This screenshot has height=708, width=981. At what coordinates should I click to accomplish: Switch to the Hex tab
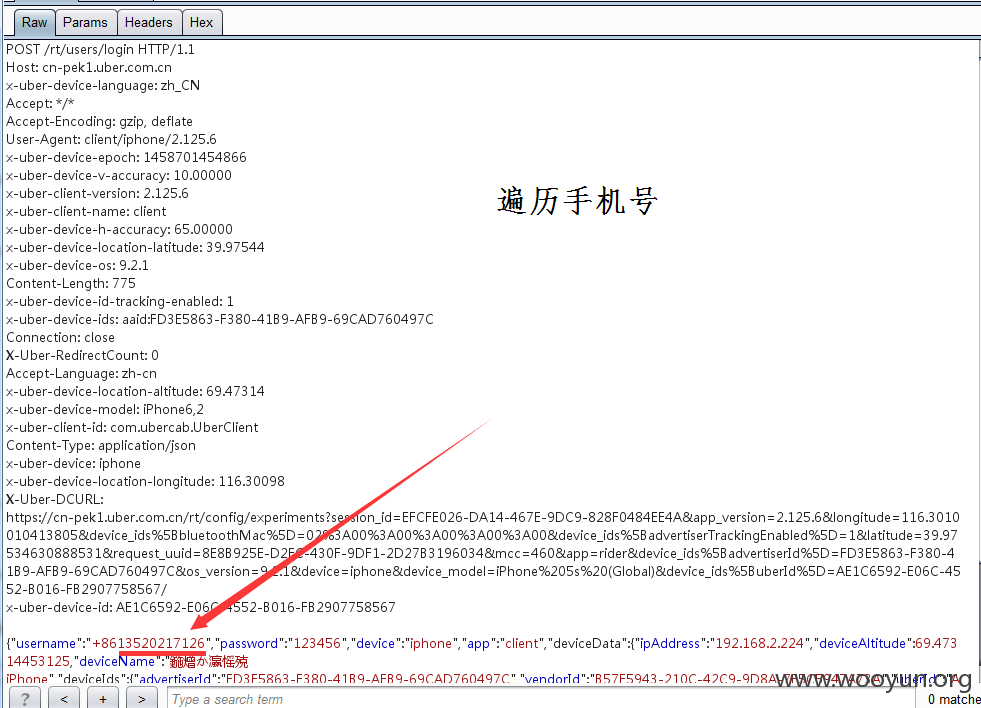pyautogui.click(x=201, y=23)
